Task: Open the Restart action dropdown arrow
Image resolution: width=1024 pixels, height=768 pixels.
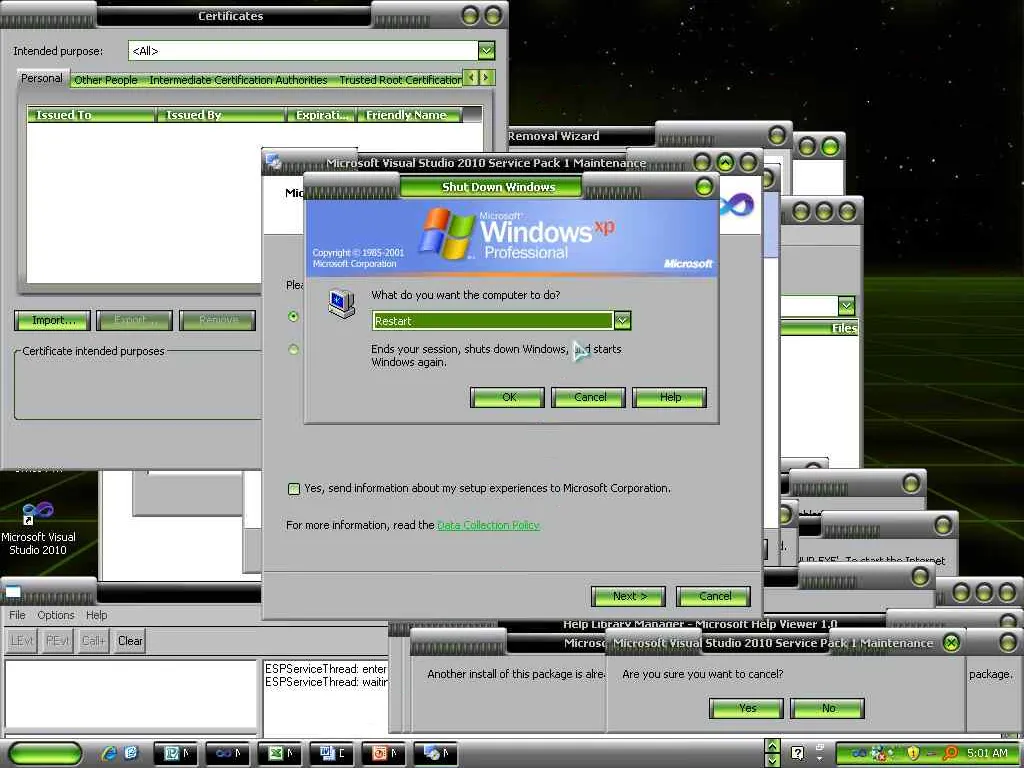Action: coord(622,321)
